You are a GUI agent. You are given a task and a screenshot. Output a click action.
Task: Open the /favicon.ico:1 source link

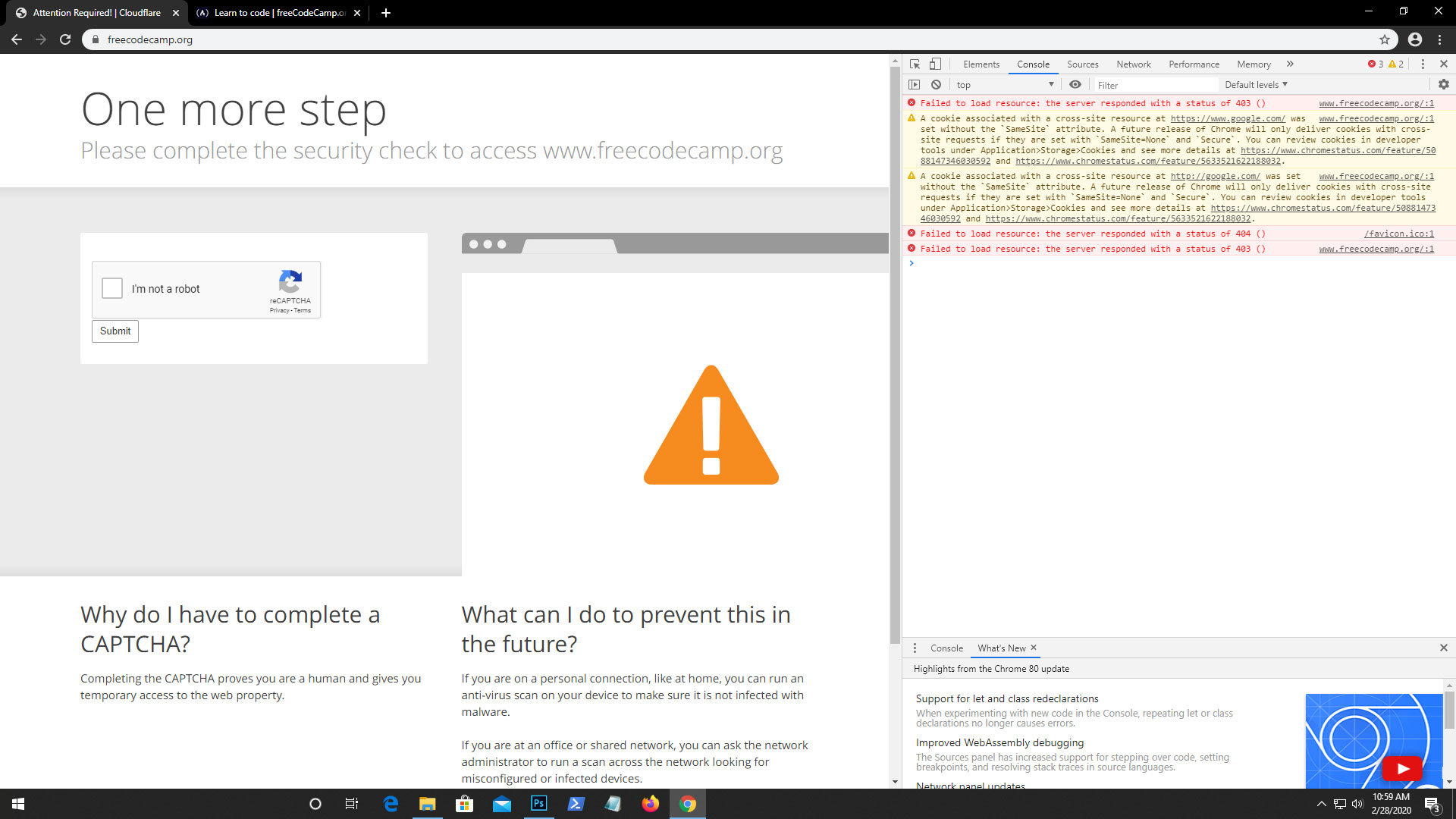point(1398,234)
